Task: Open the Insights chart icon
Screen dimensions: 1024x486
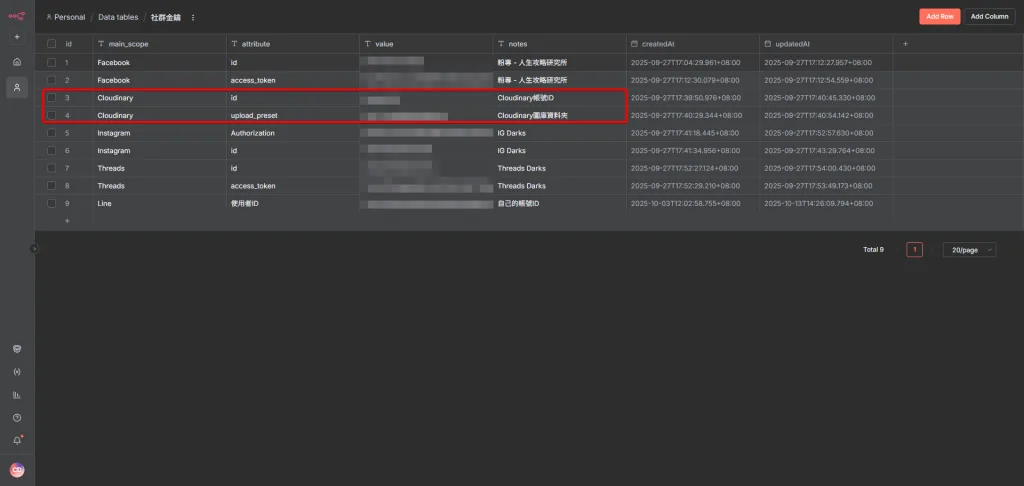Action: (17, 395)
